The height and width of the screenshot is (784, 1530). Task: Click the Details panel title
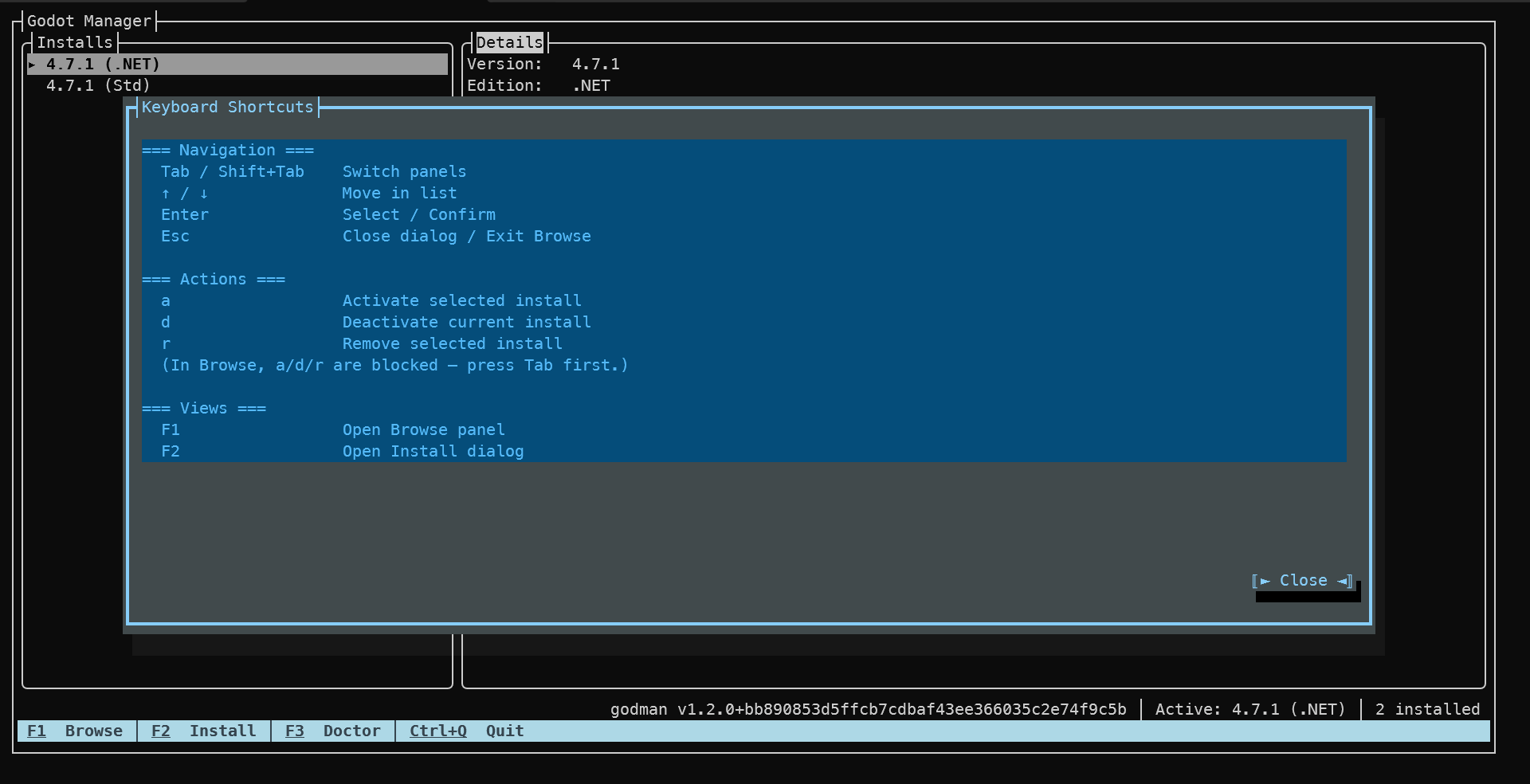[510, 42]
